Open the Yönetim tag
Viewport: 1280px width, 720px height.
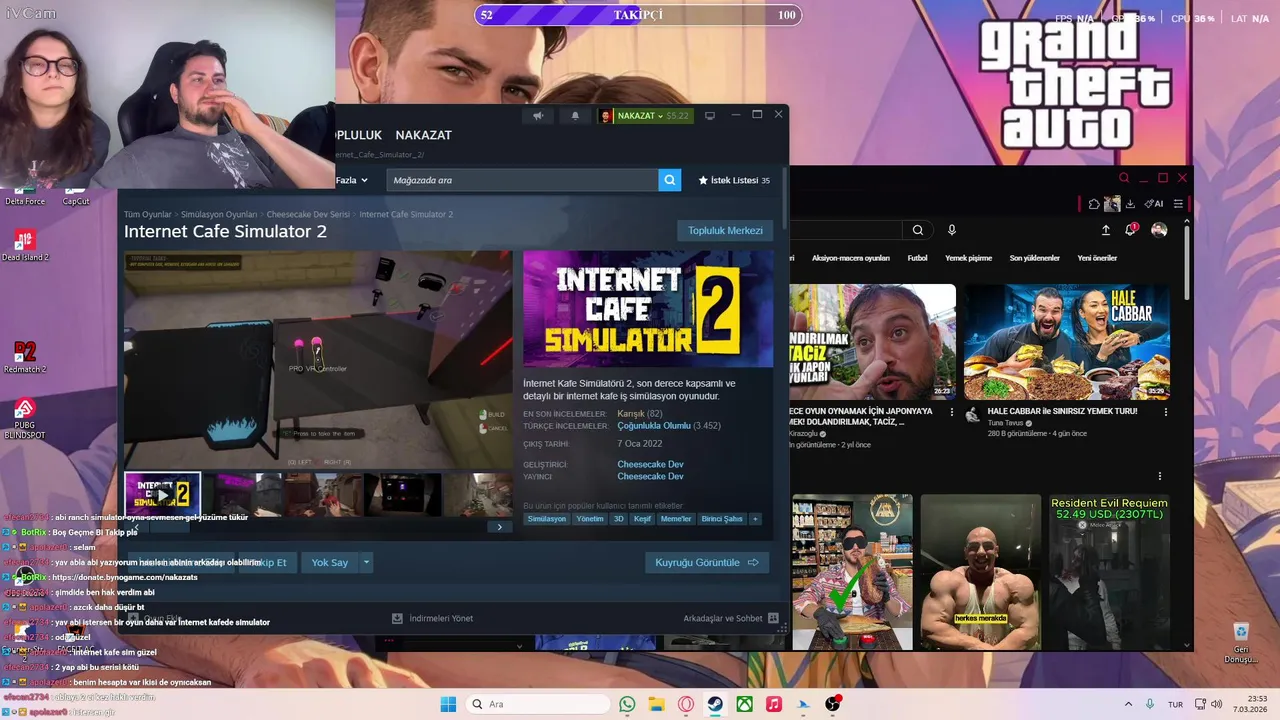tap(590, 519)
